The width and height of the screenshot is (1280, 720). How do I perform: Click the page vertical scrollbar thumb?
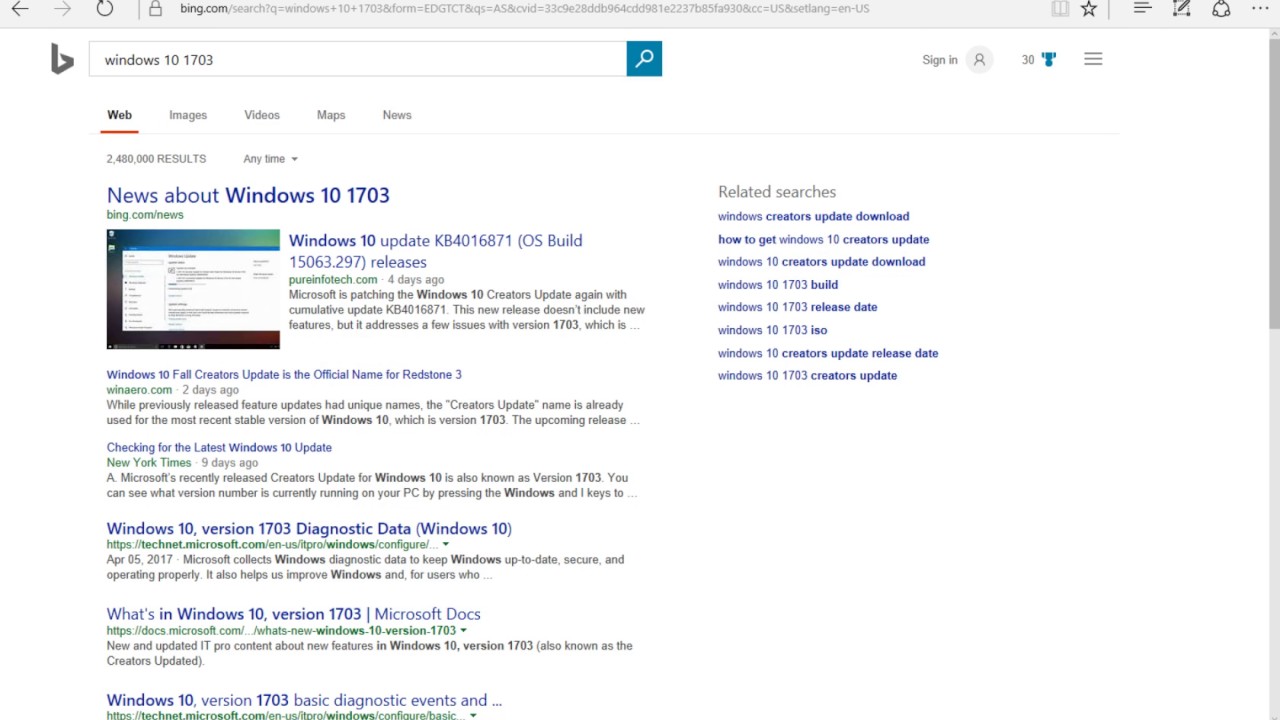1273,185
